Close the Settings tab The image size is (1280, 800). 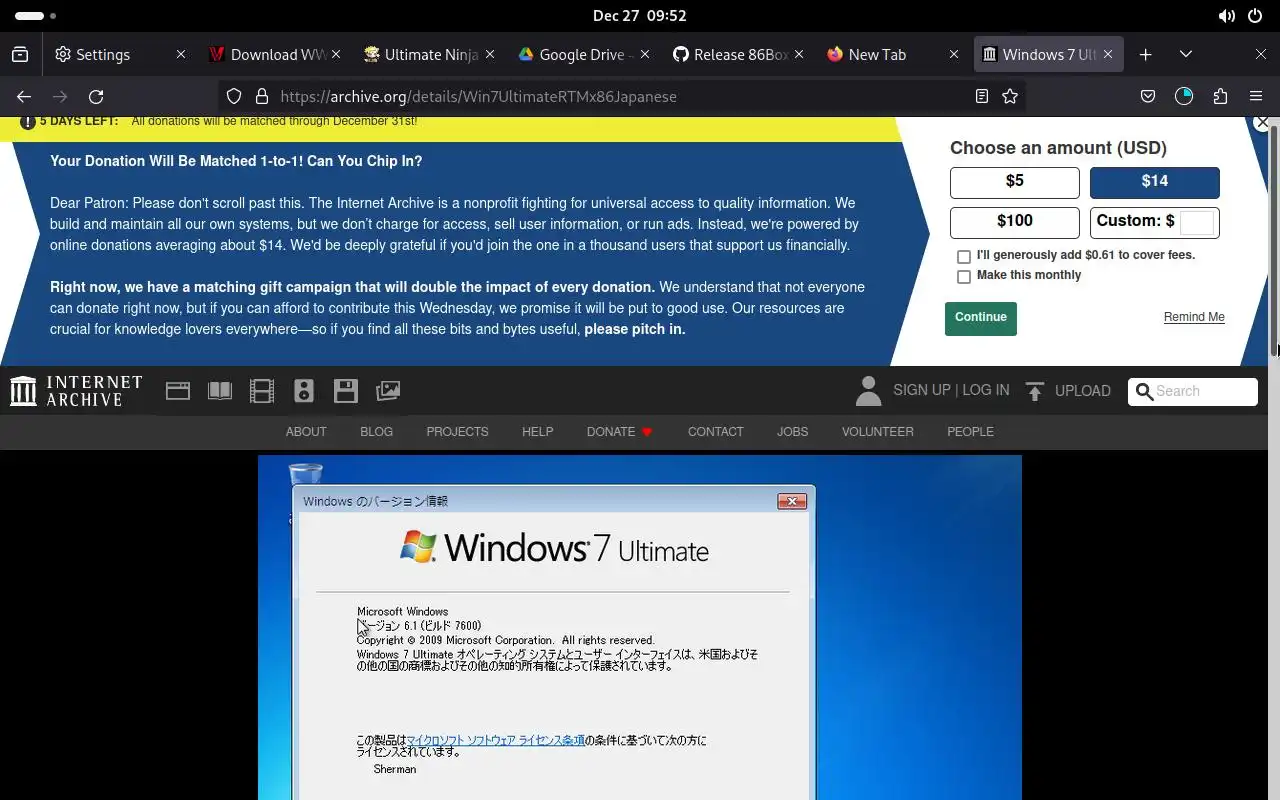[x=180, y=55]
